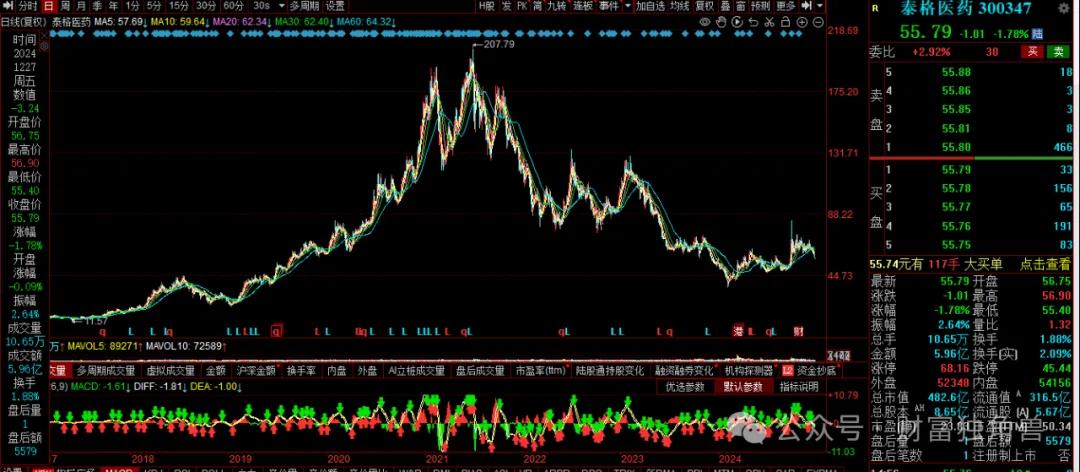Select the 融资融券变化 indicator tab

pos(685,371)
